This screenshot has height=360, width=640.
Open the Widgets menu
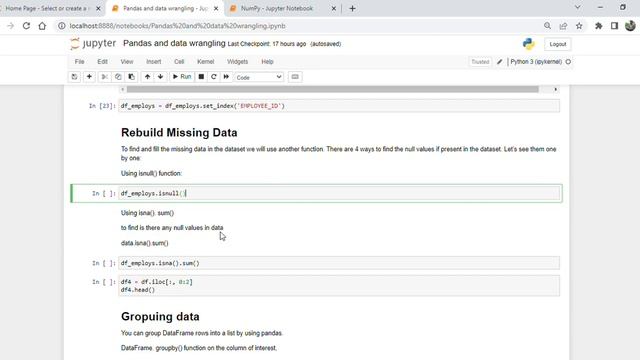[238, 62]
